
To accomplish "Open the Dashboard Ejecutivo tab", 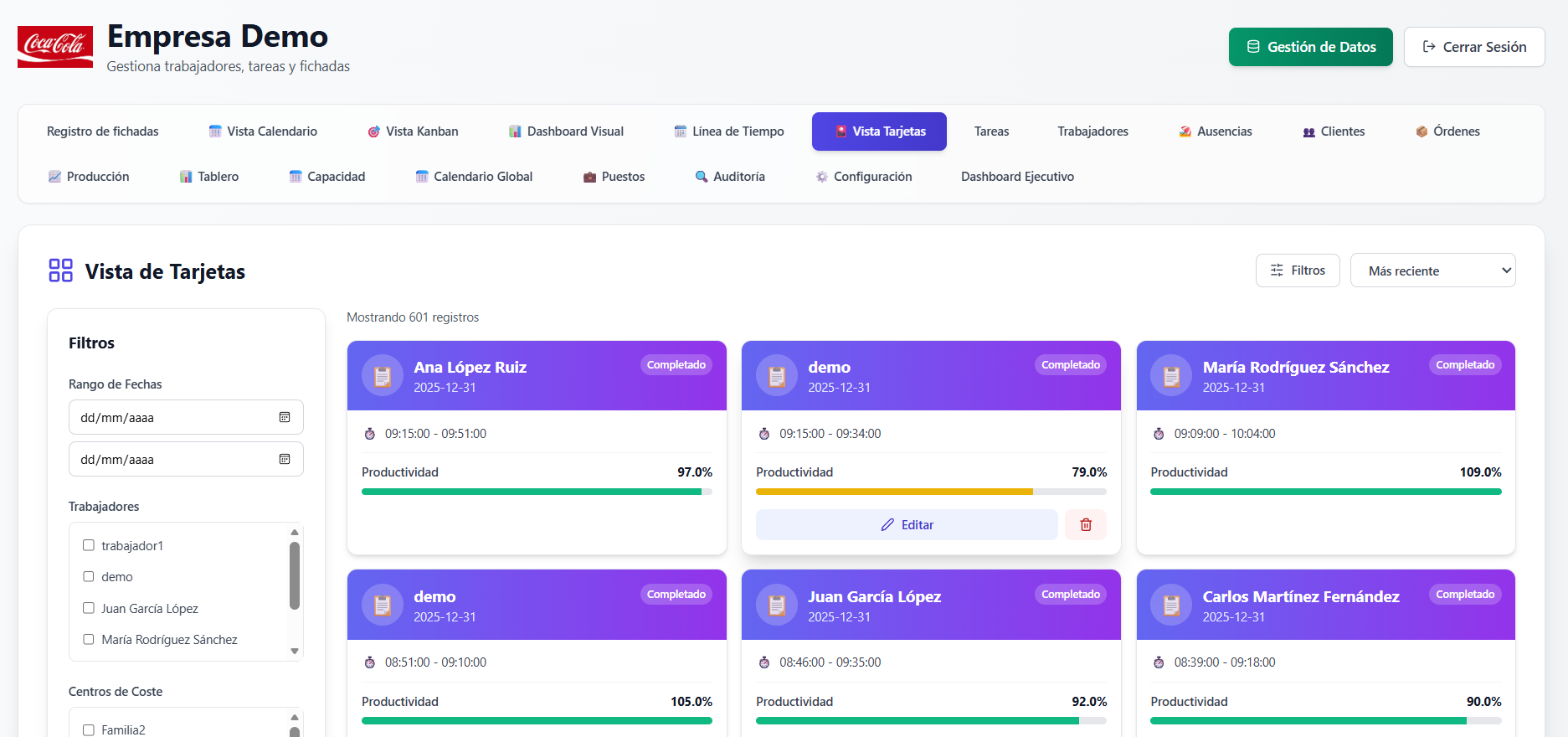I will pyautogui.click(x=1016, y=177).
